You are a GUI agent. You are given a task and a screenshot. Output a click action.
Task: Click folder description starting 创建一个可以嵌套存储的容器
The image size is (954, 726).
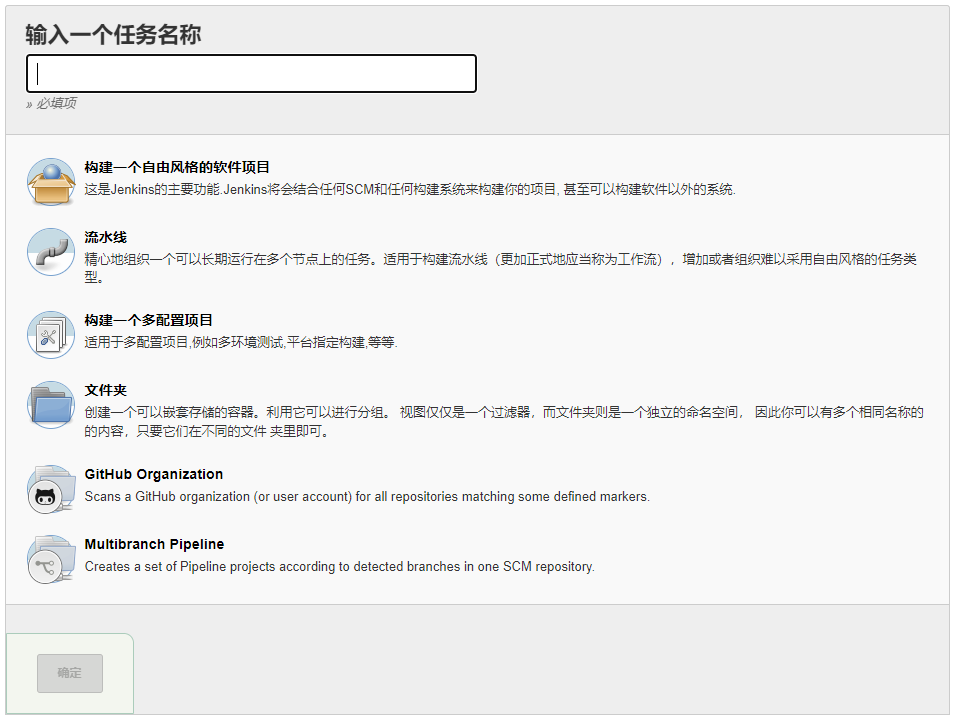coord(504,422)
